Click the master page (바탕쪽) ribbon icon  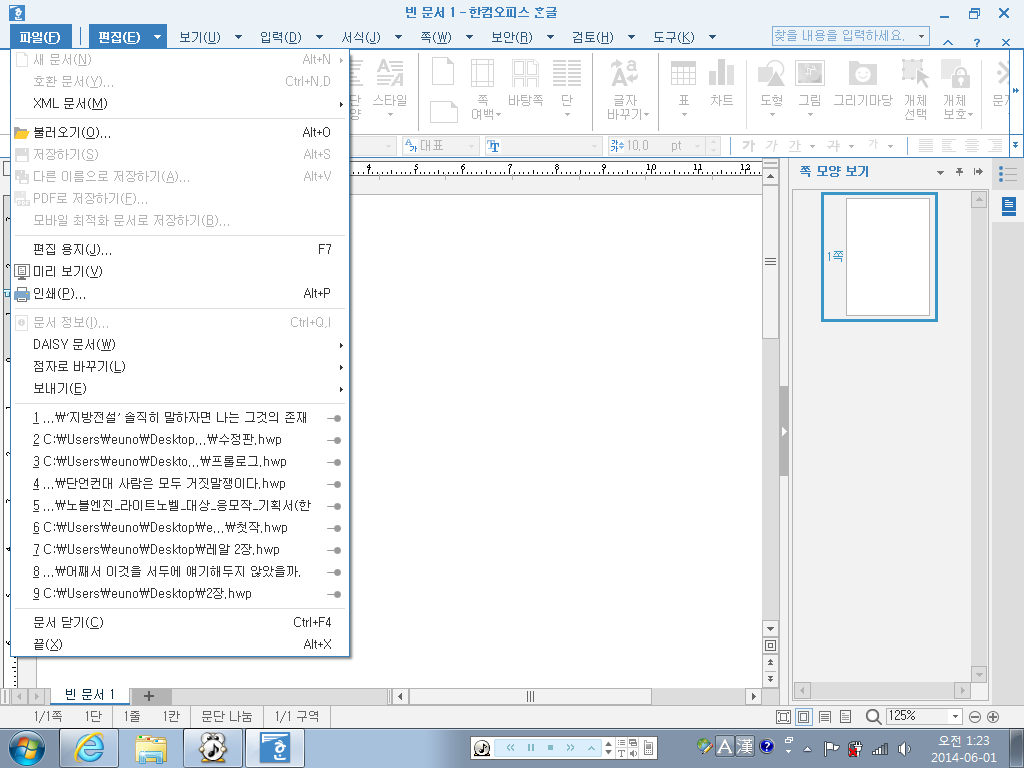coord(526,84)
